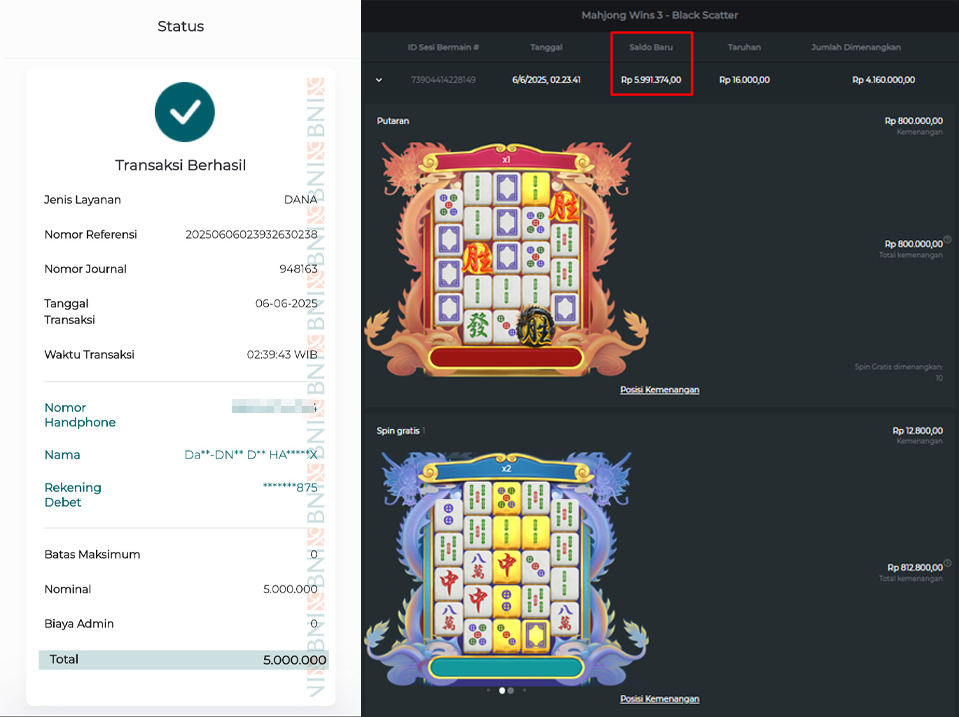Click bet value Rp 16.000,00
Viewport: 959px width, 717px height.
744,80
